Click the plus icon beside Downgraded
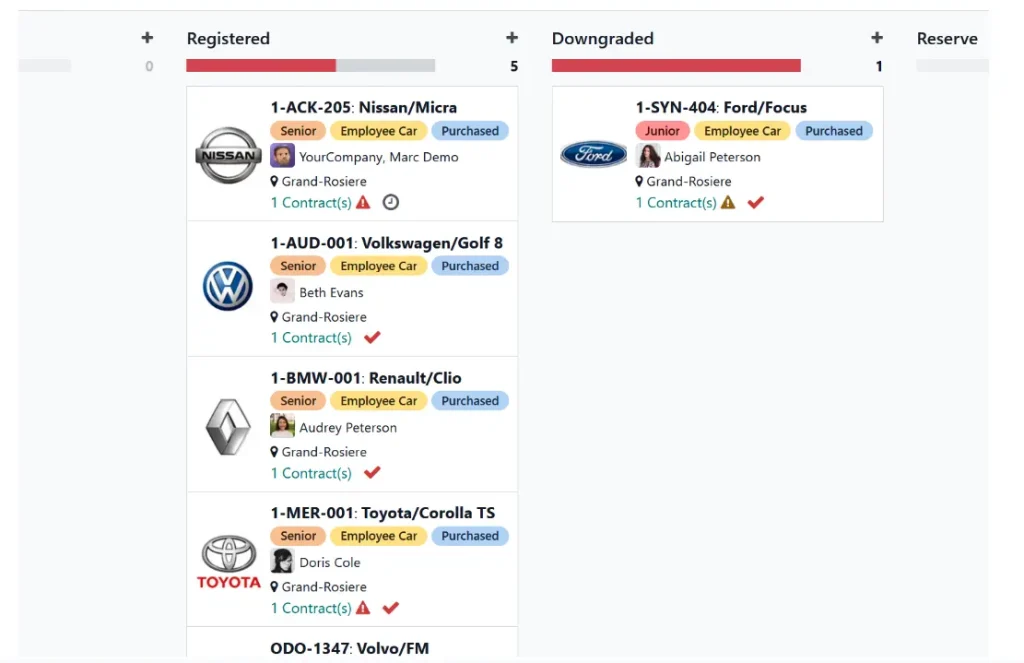The image size is (1024, 663). coord(877,38)
